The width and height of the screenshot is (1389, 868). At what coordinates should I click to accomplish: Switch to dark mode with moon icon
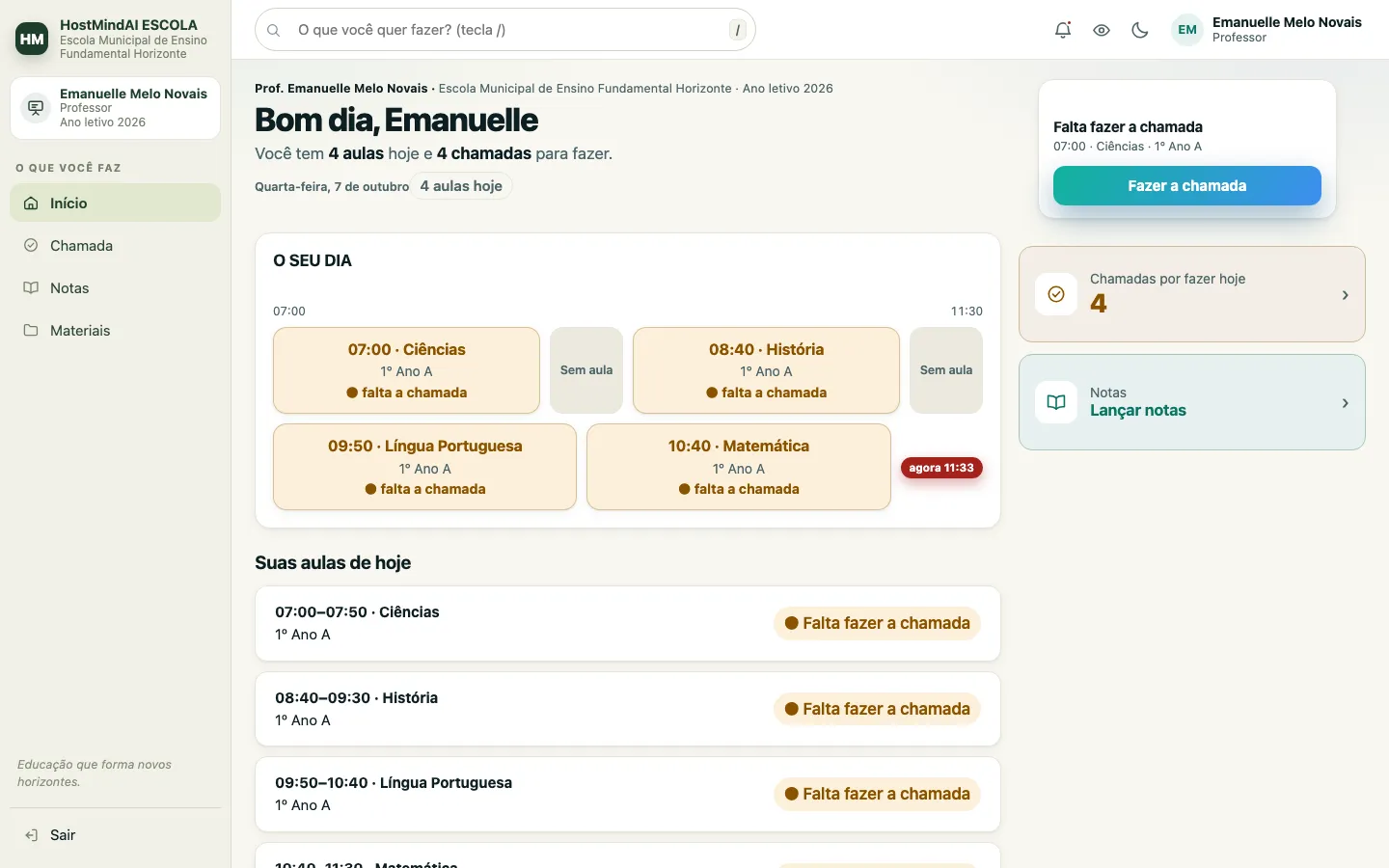[x=1140, y=30]
